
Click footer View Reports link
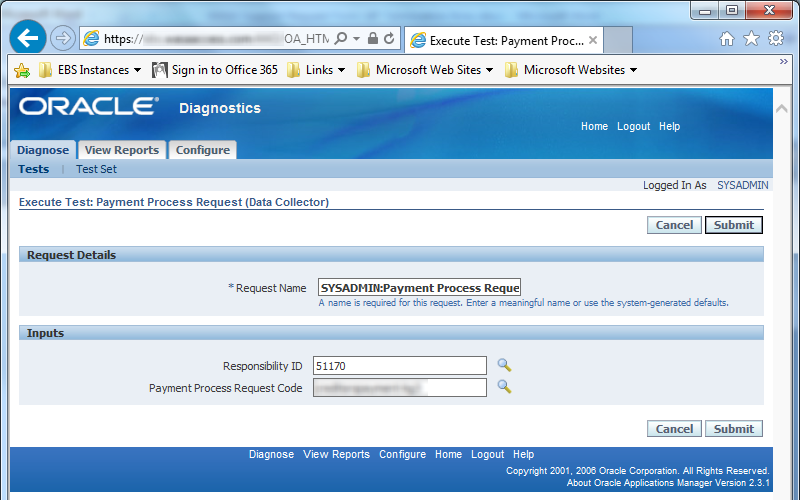336,454
